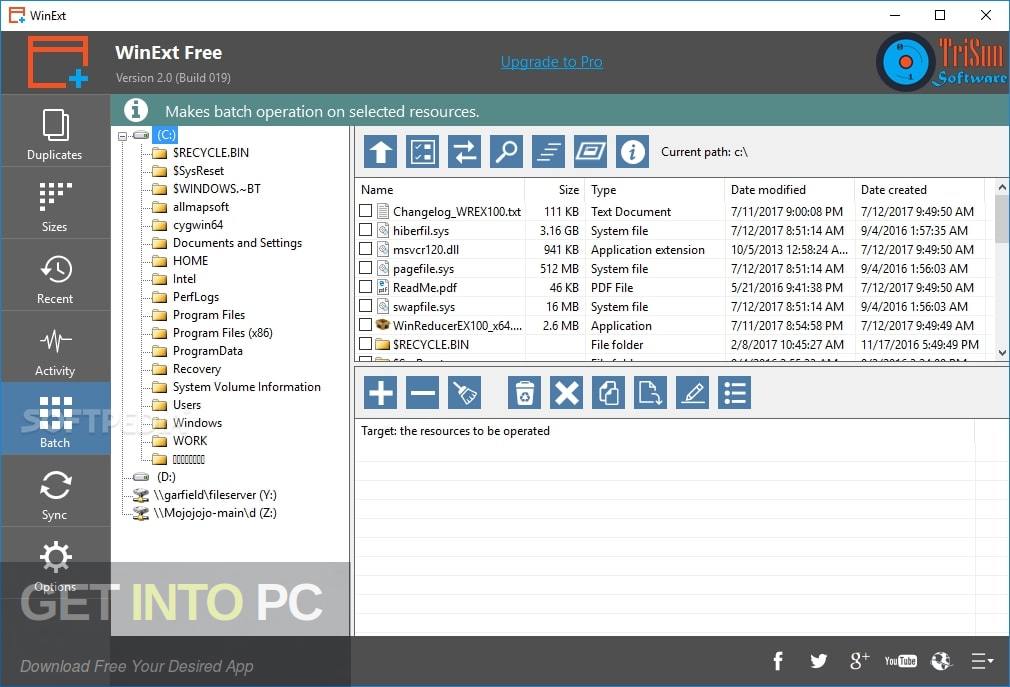
Task: Check the box for WinReducerEX100_x64
Action: click(365, 325)
